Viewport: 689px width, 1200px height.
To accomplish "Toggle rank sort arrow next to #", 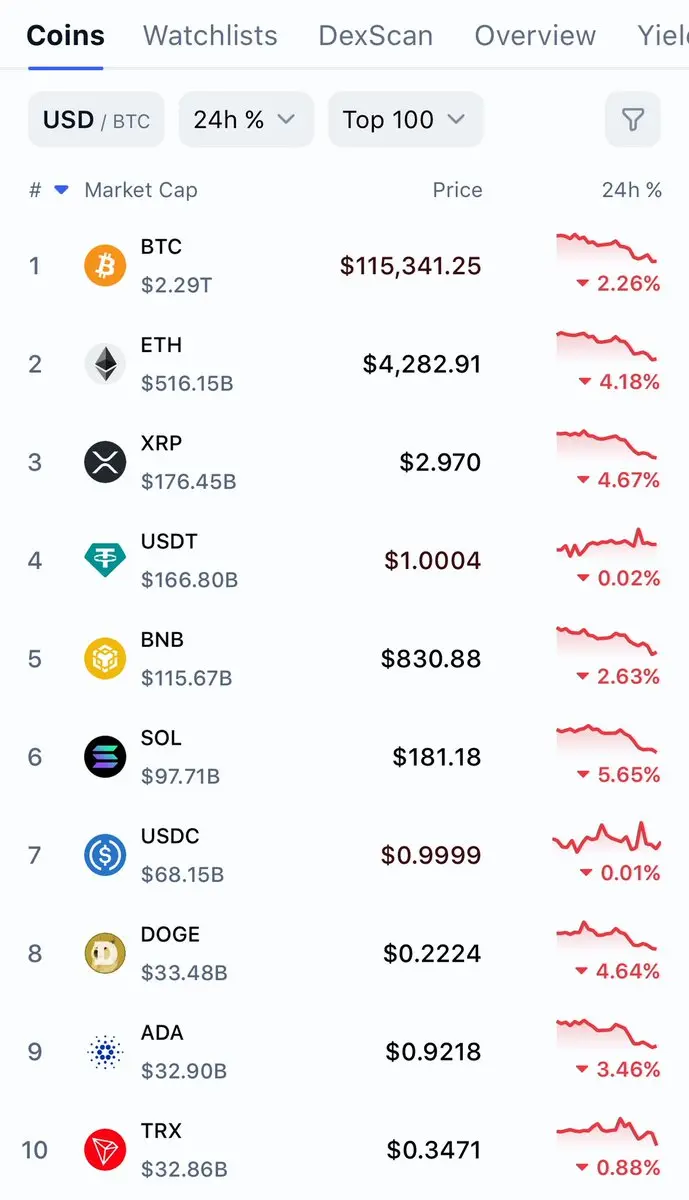I will [x=61, y=190].
